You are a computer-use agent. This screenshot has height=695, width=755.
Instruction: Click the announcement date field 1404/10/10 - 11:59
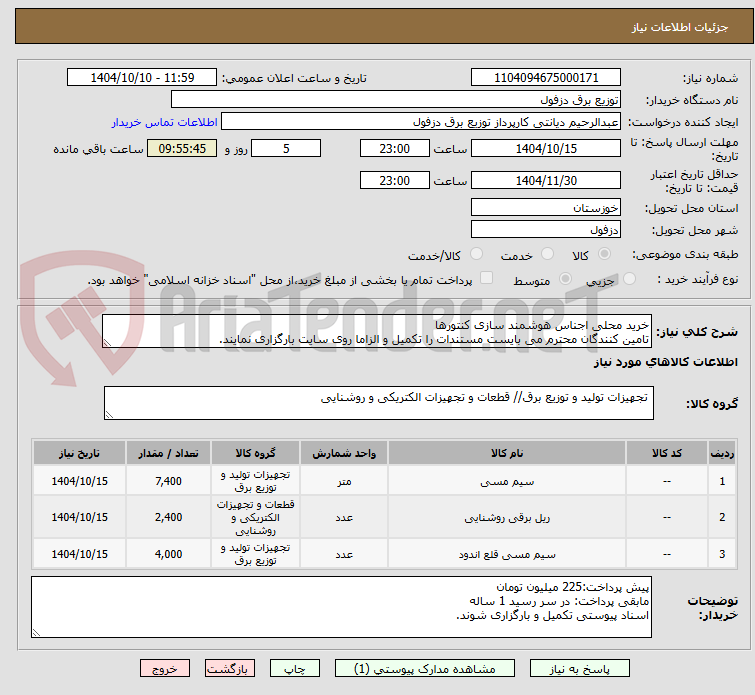[142, 78]
